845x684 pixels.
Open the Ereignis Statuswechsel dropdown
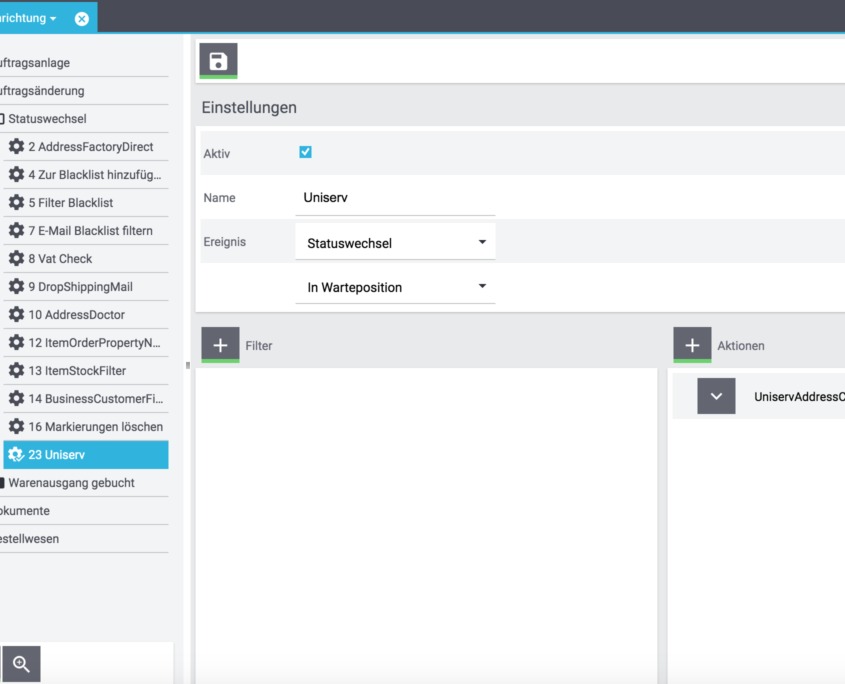395,243
